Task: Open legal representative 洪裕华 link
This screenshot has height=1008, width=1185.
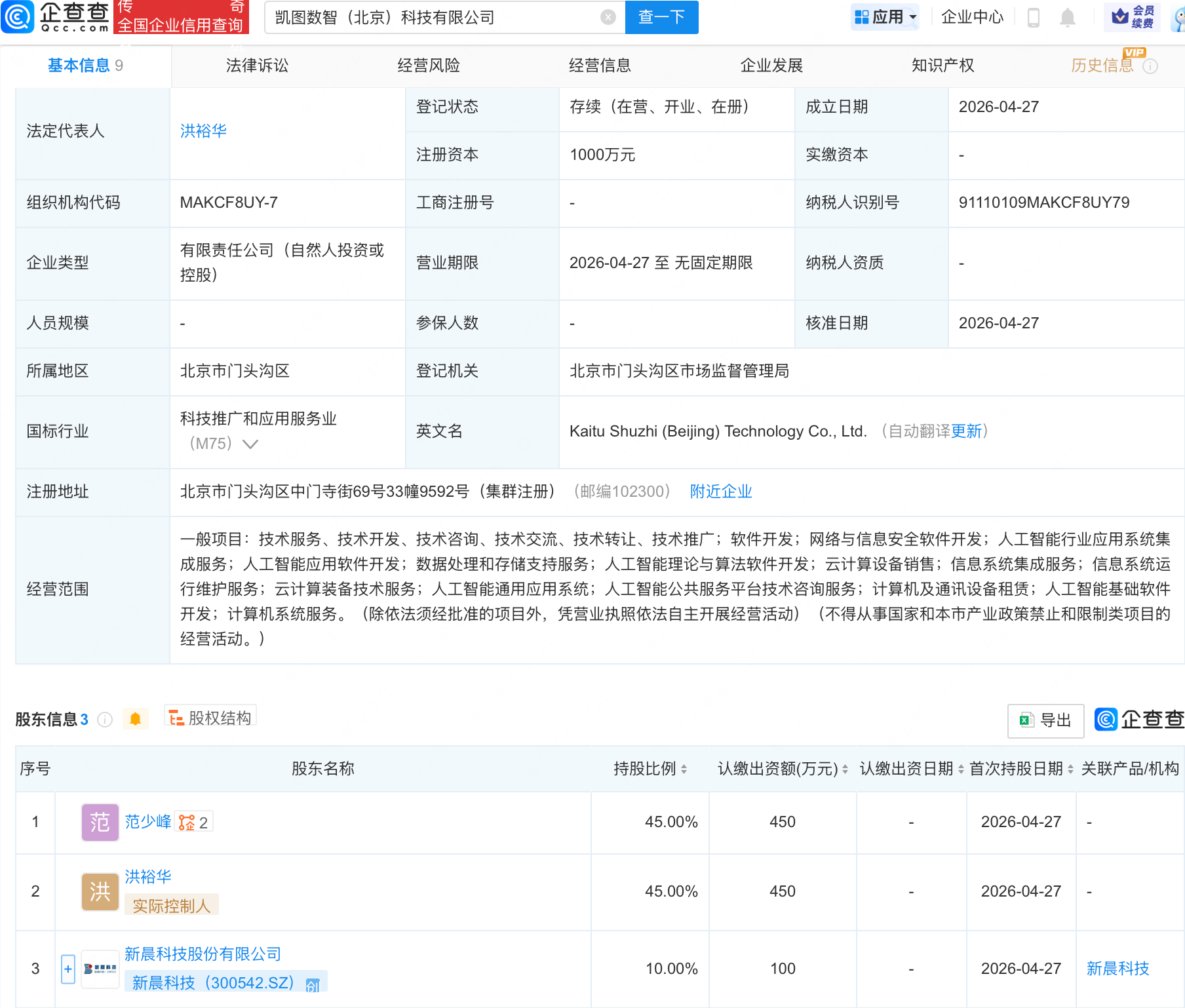Action: [x=203, y=131]
